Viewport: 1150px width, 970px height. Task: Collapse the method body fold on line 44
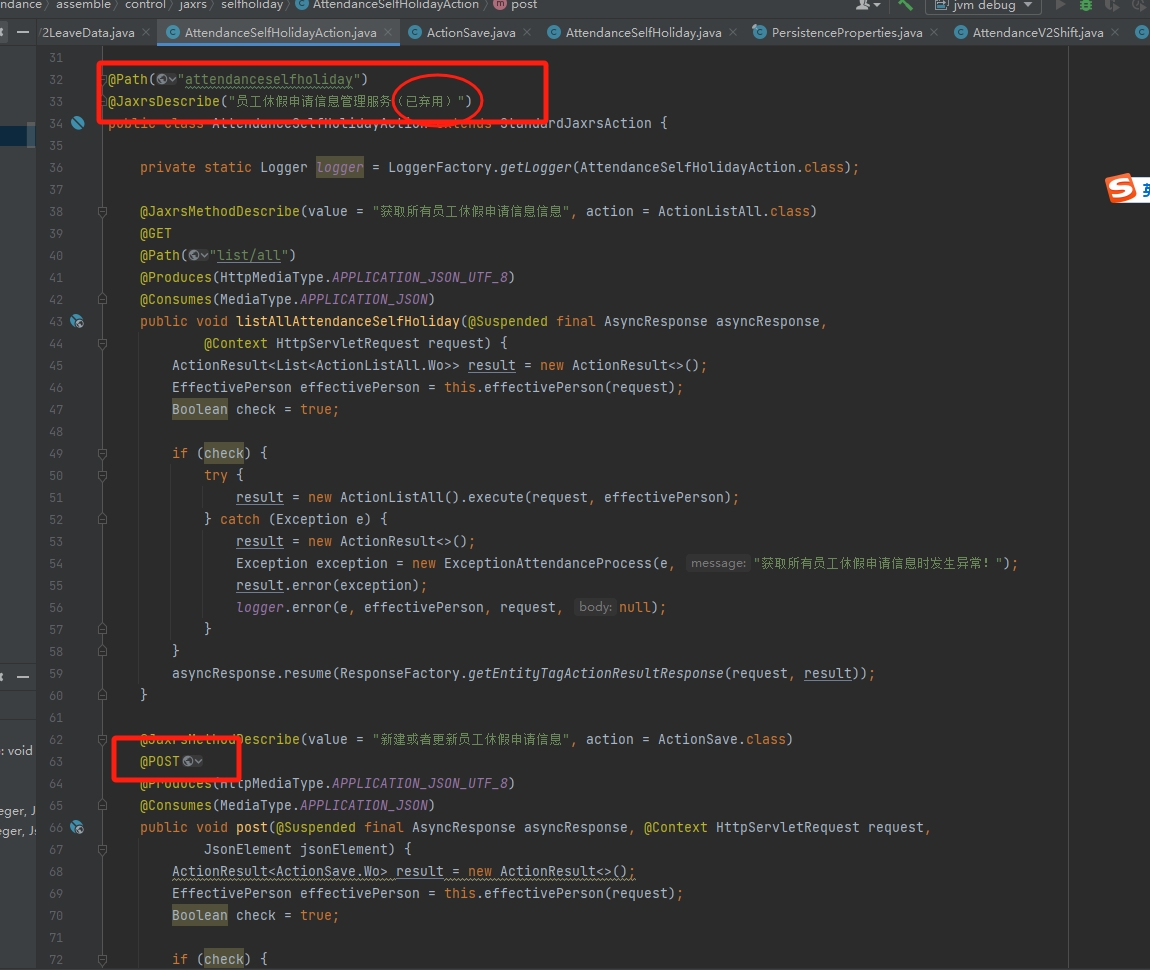click(x=103, y=343)
